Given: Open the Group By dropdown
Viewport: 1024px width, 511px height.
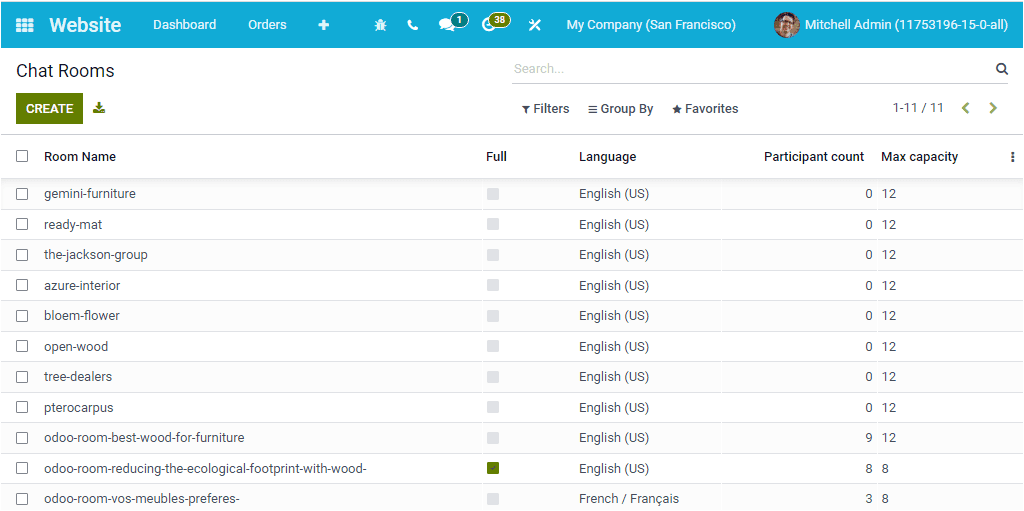Looking at the screenshot, I should click(x=620, y=109).
